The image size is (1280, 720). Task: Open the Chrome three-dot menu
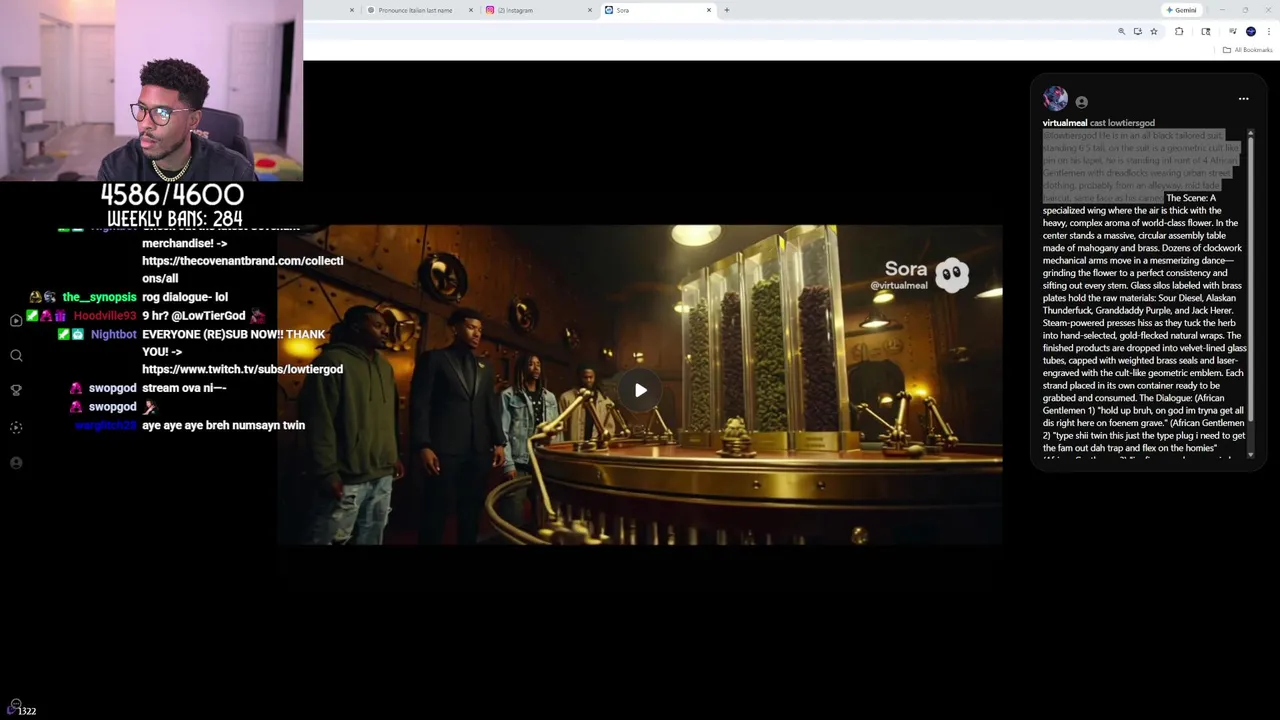tap(1269, 32)
